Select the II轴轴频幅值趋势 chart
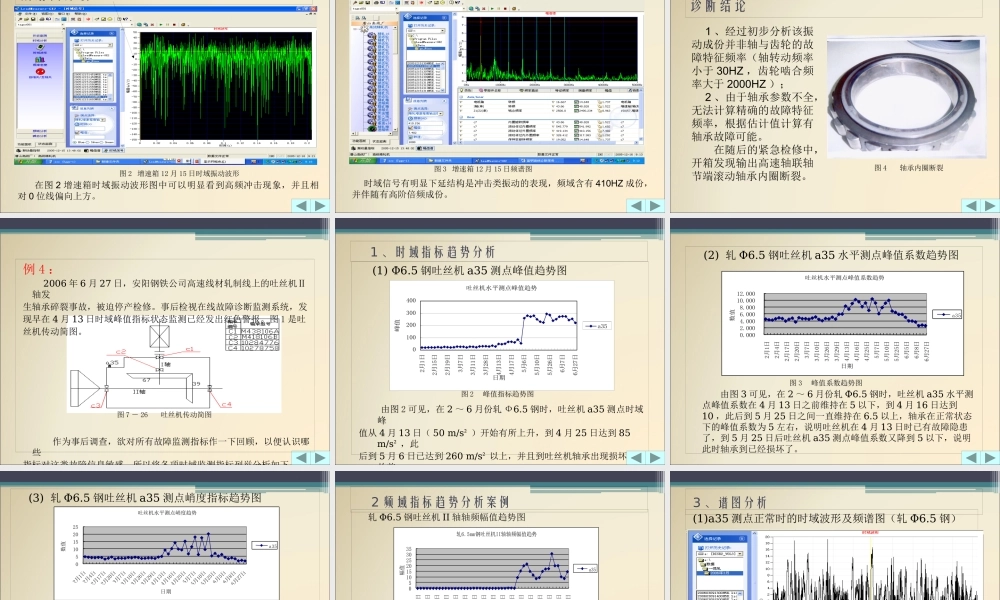The height and width of the screenshot is (600, 1000). pos(496,564)
